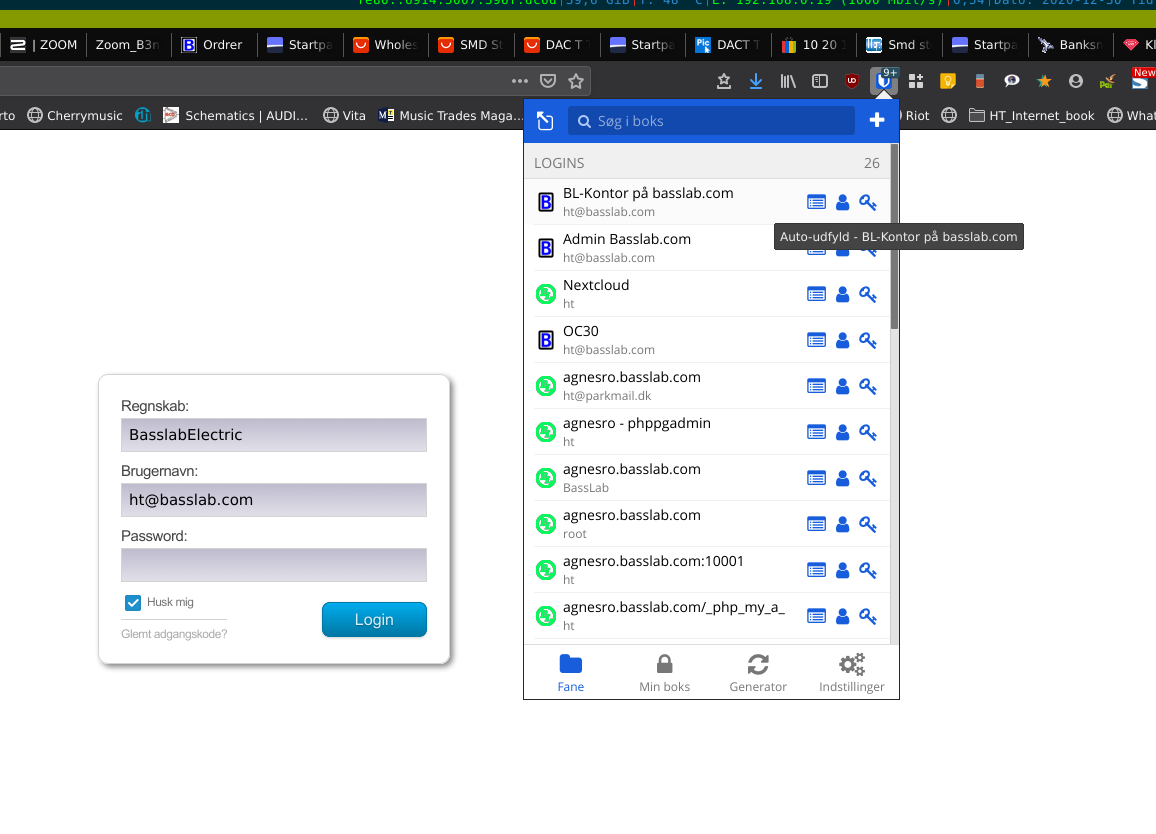Screen dimensions: 1156x834
Task: Toggle the browser sidebar icon
Action: point(820,81)
